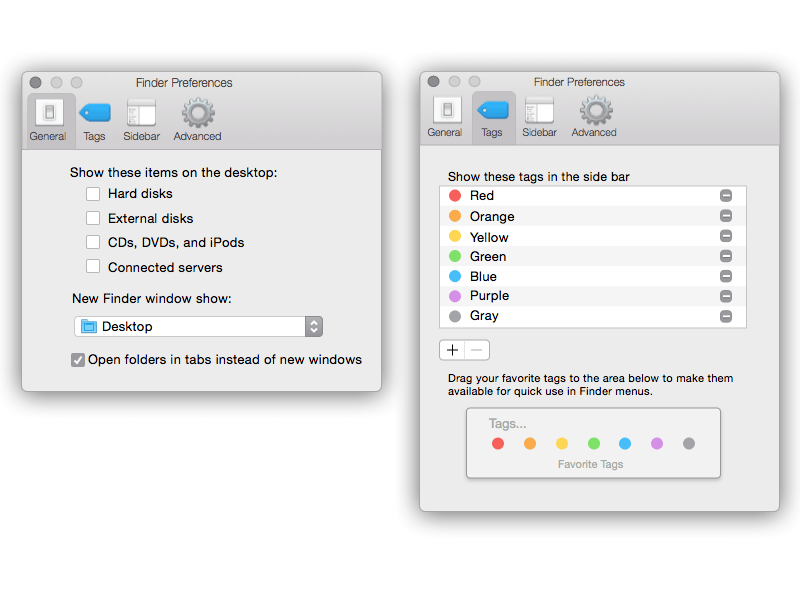The image size is (800, 600).
Task: Select the Red tag row
Action: (x=593, y=196)
